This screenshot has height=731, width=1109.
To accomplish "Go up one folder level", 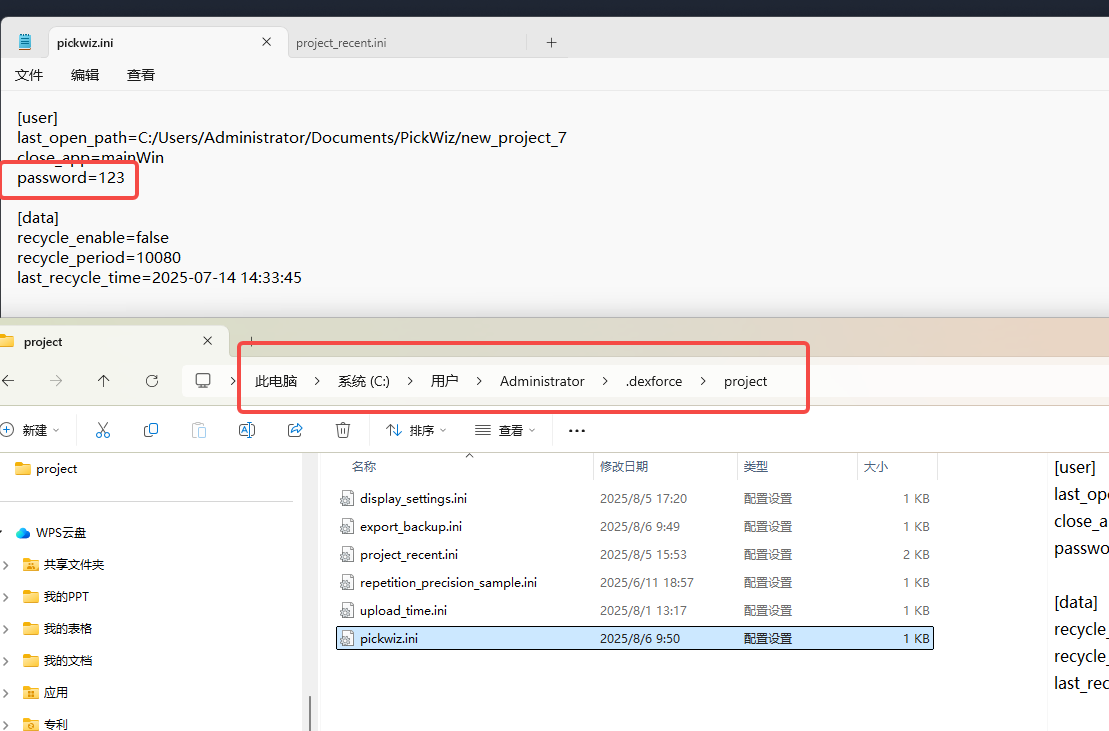I will [x=104, y=381].
